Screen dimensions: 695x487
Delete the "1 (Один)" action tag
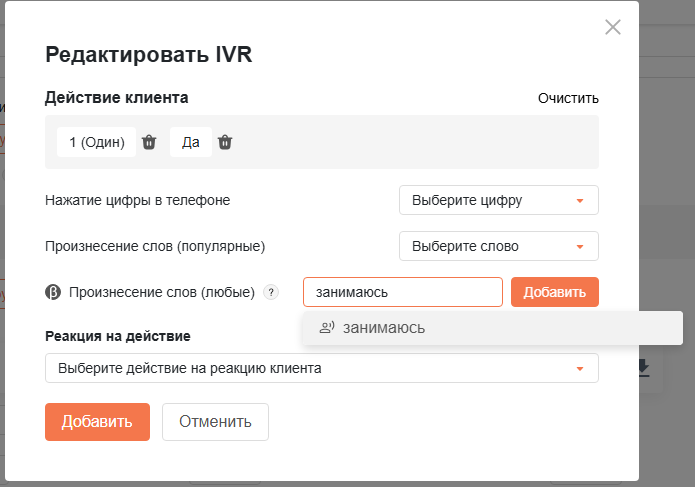point(149,142)
